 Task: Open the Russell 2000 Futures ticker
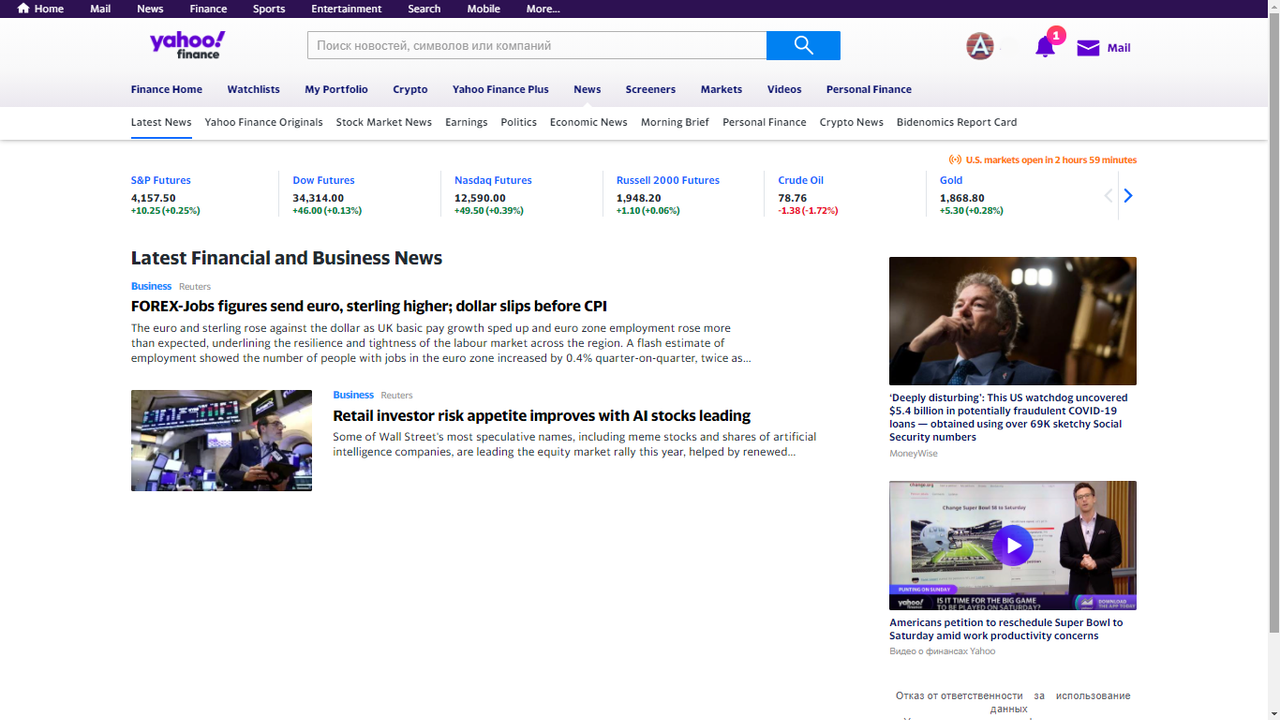pyautogui.click(x=668, y=180)
